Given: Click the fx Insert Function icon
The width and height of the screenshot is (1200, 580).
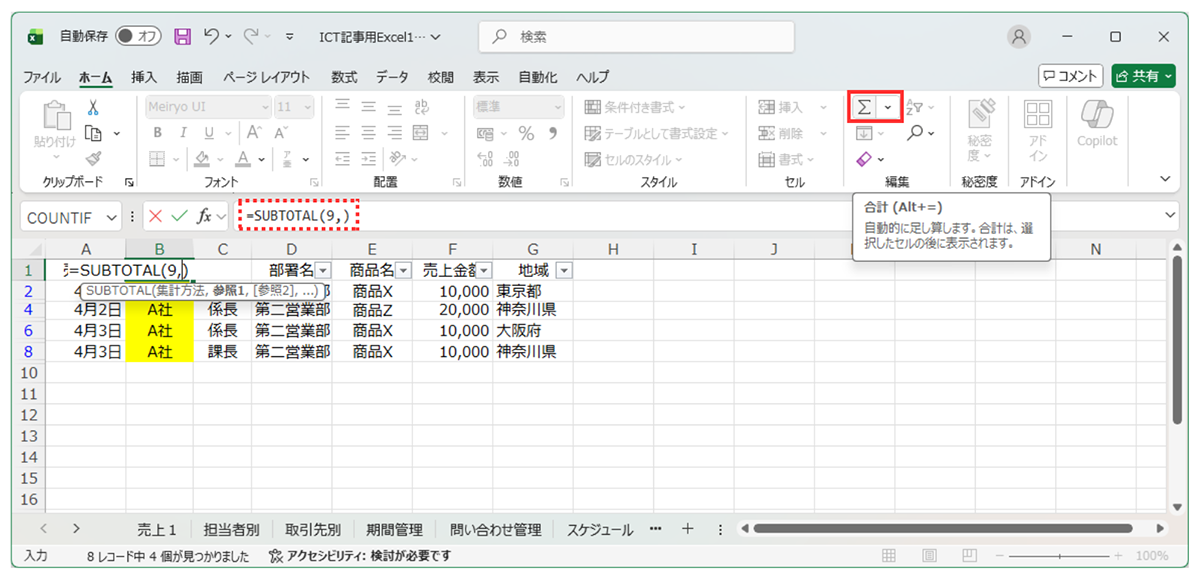Looking at the screenshot, I should (204, 216).
